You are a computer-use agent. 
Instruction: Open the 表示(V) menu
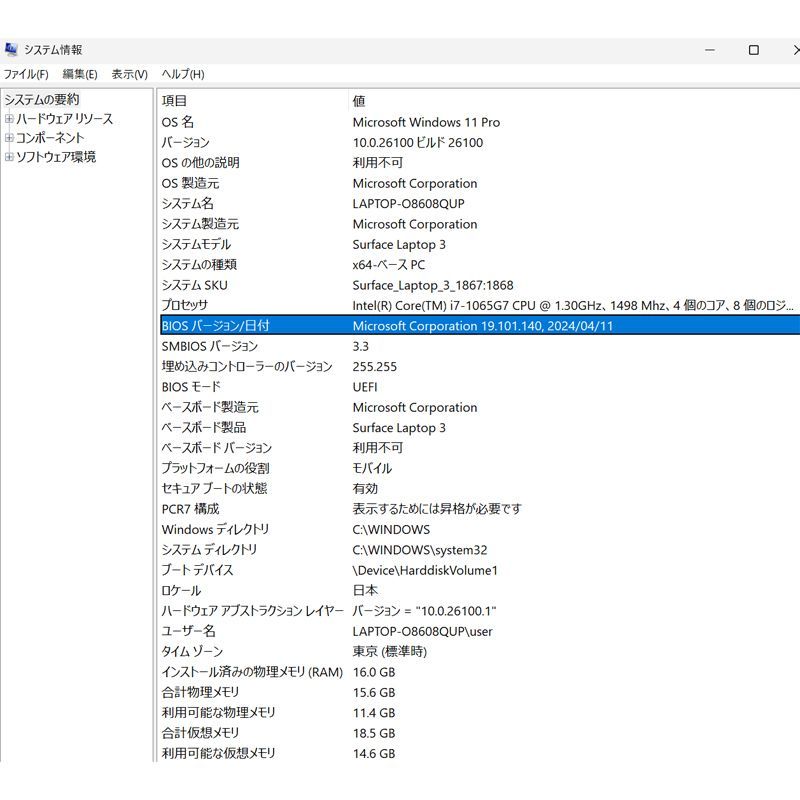pos(130,74)
